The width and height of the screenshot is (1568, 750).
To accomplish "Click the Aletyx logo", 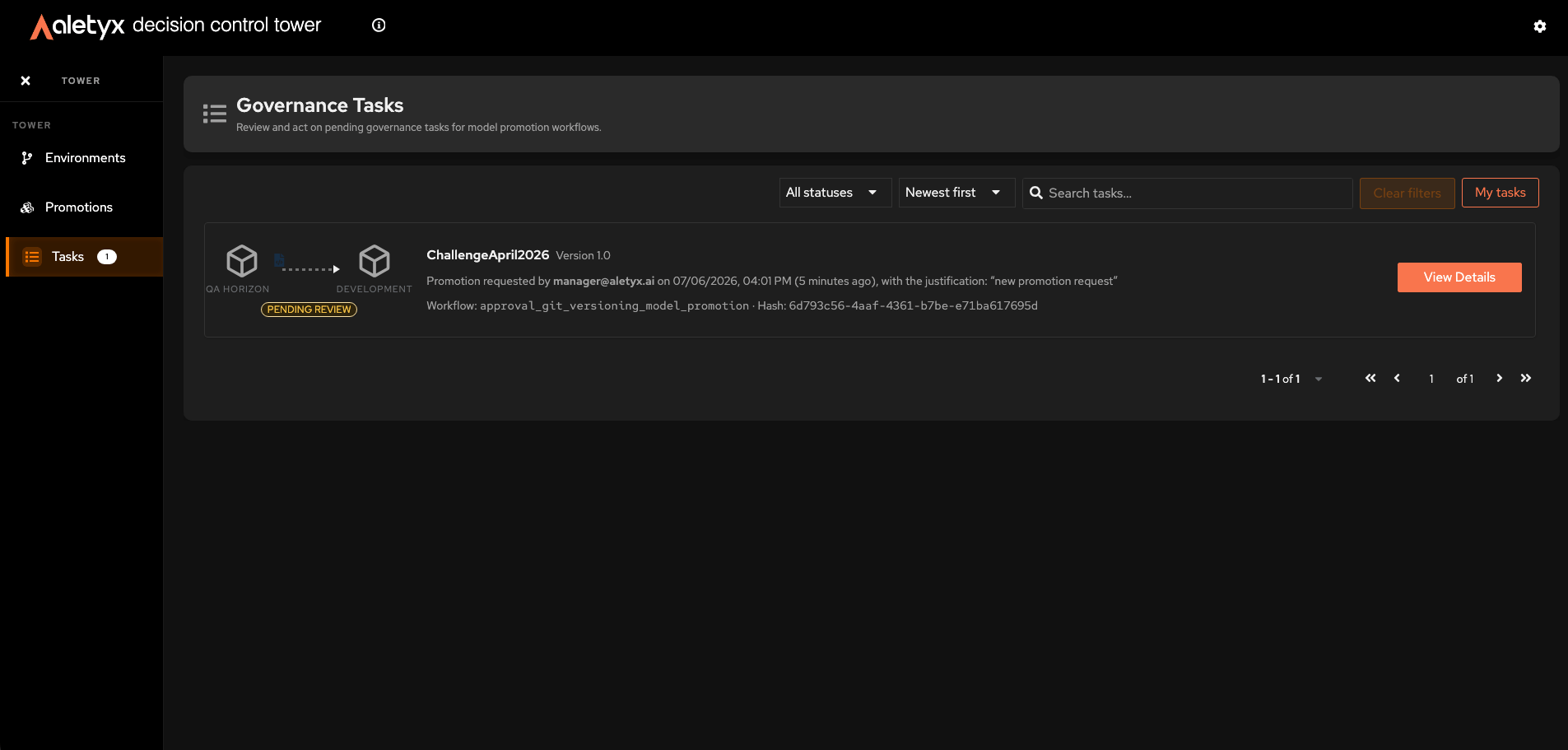I will click(77, 26).
